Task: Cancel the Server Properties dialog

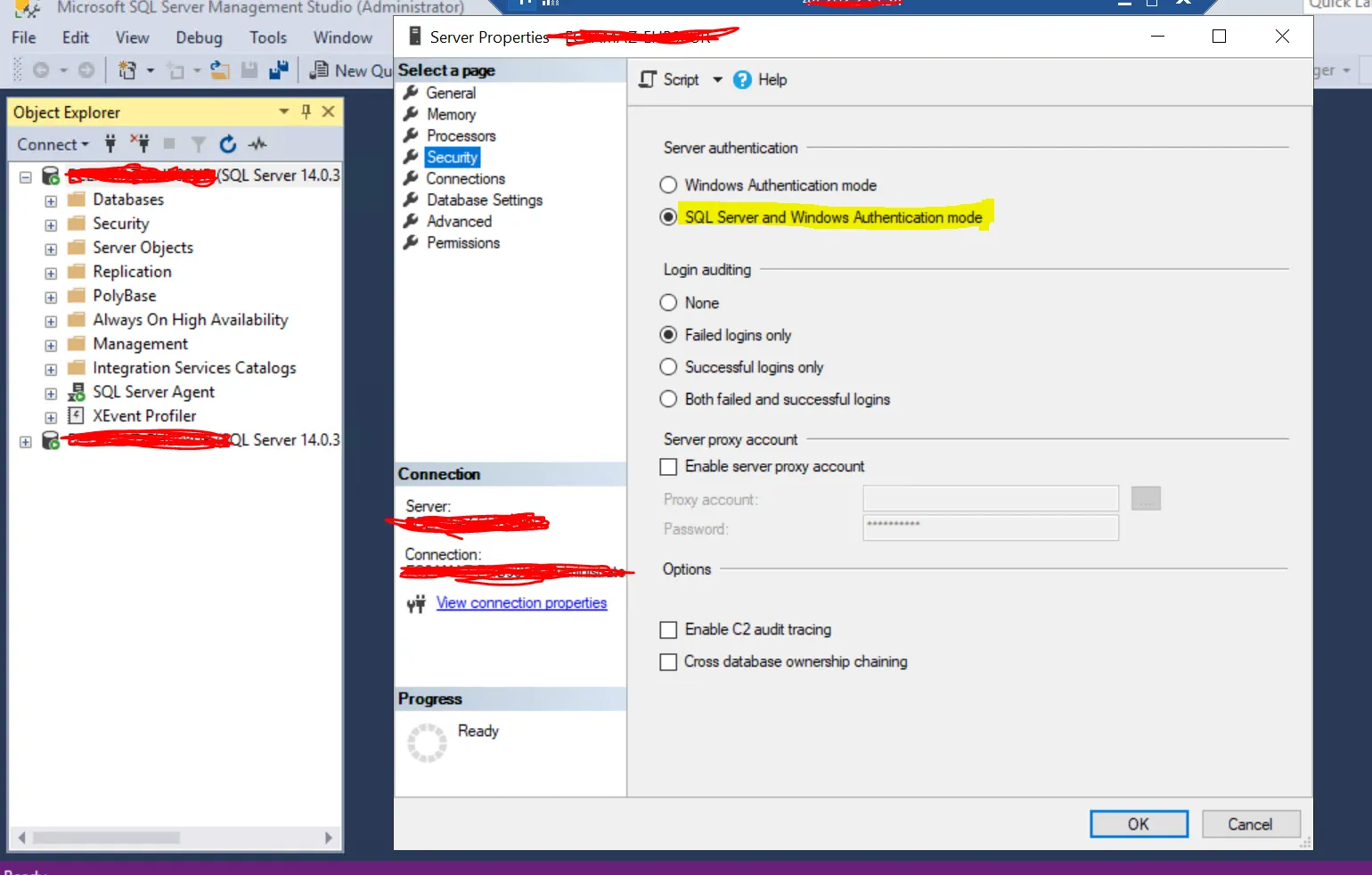Action: [1251, 824]
